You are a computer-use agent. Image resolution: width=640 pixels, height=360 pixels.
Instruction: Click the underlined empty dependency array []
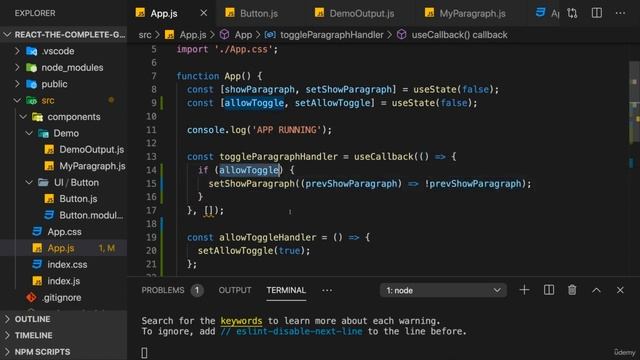[x=209, y=211]
